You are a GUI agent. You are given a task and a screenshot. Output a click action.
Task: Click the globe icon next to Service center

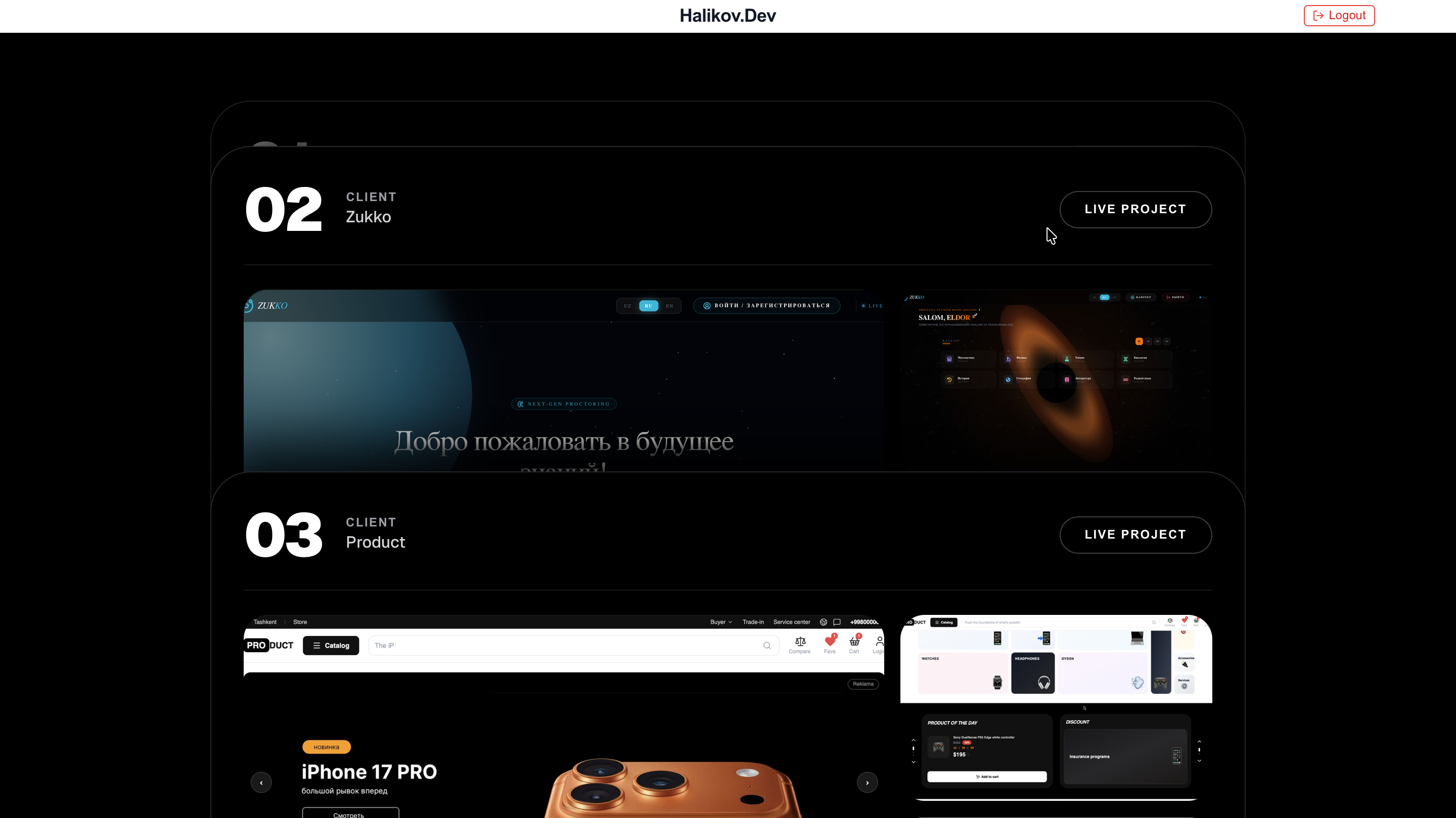[824, 622]
